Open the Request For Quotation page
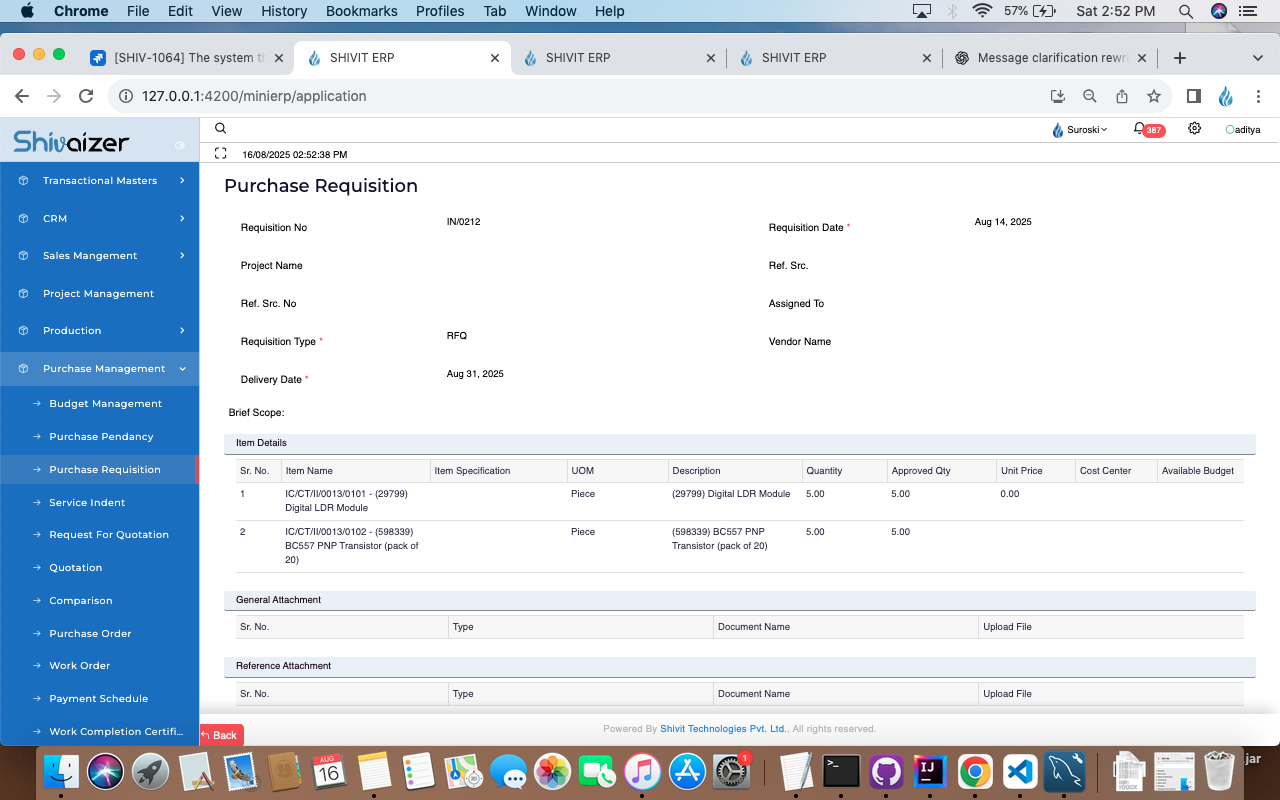Image resolution: width=1280 pixels, height=800 pixels. (109, 535)
